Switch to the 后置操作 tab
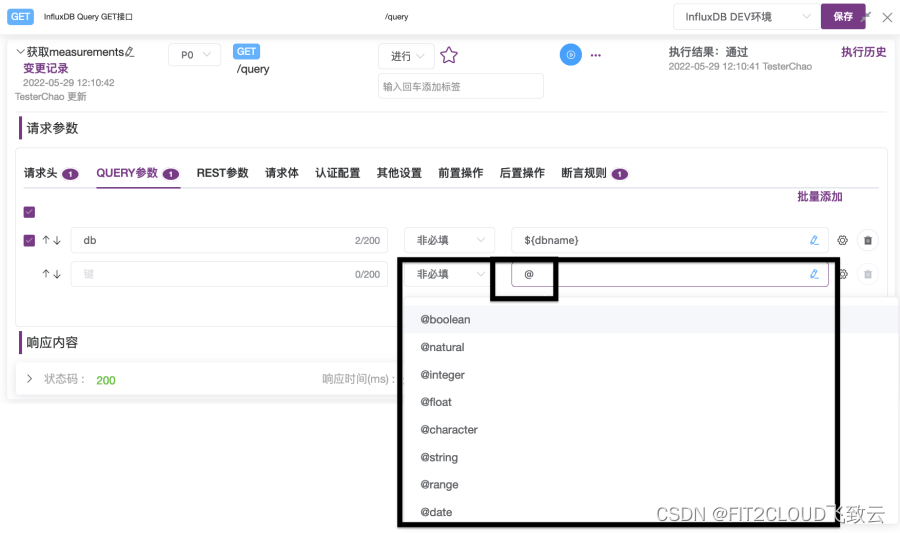900x533 pixels. 522,173
